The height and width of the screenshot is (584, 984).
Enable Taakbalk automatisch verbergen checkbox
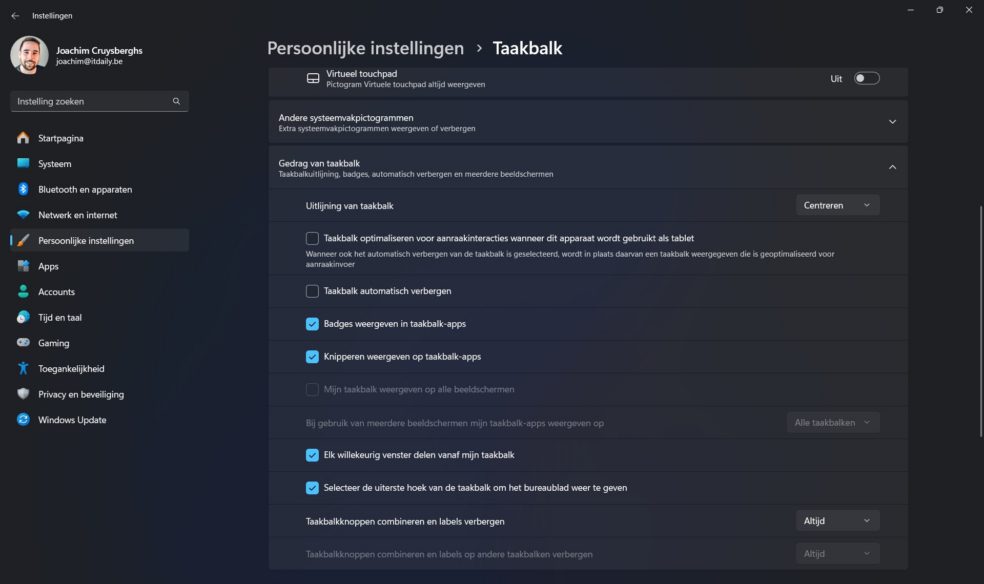pyautogui.click(x=312, y=291)
